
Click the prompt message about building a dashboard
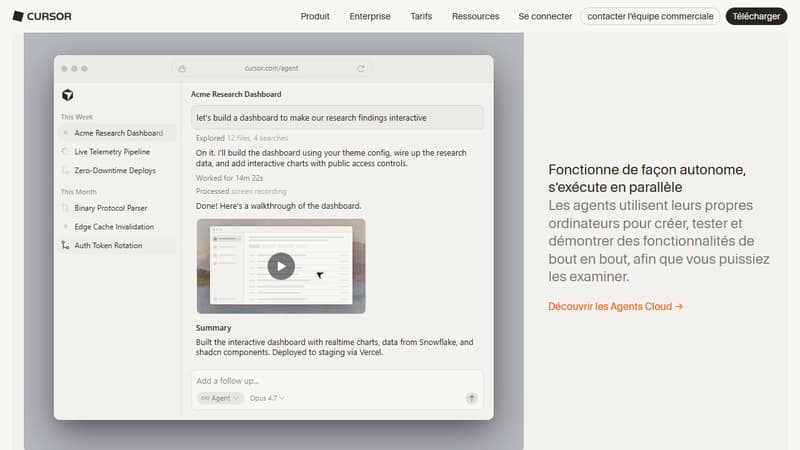pyautogui.click(x=337, y=118)
